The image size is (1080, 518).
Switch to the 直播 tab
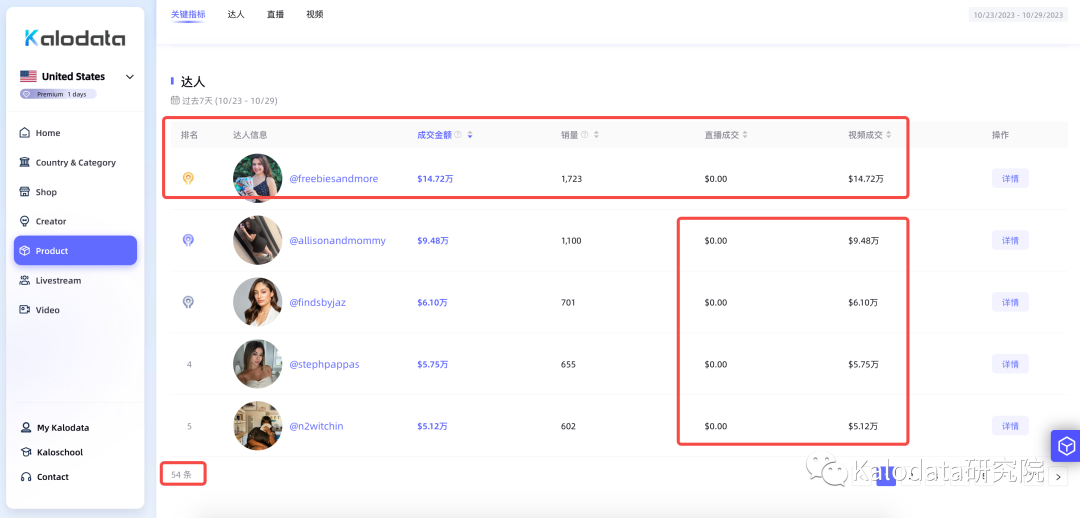coord(276,14)
